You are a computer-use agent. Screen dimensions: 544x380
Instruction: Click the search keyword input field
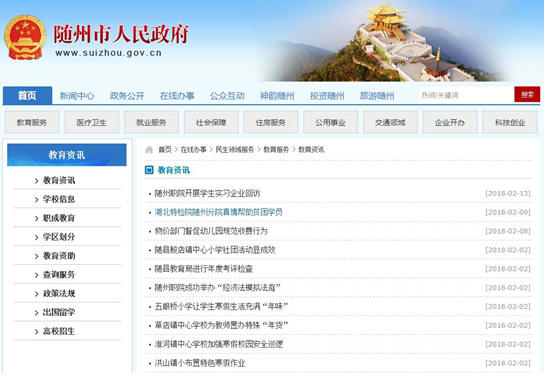coord(466,95)
